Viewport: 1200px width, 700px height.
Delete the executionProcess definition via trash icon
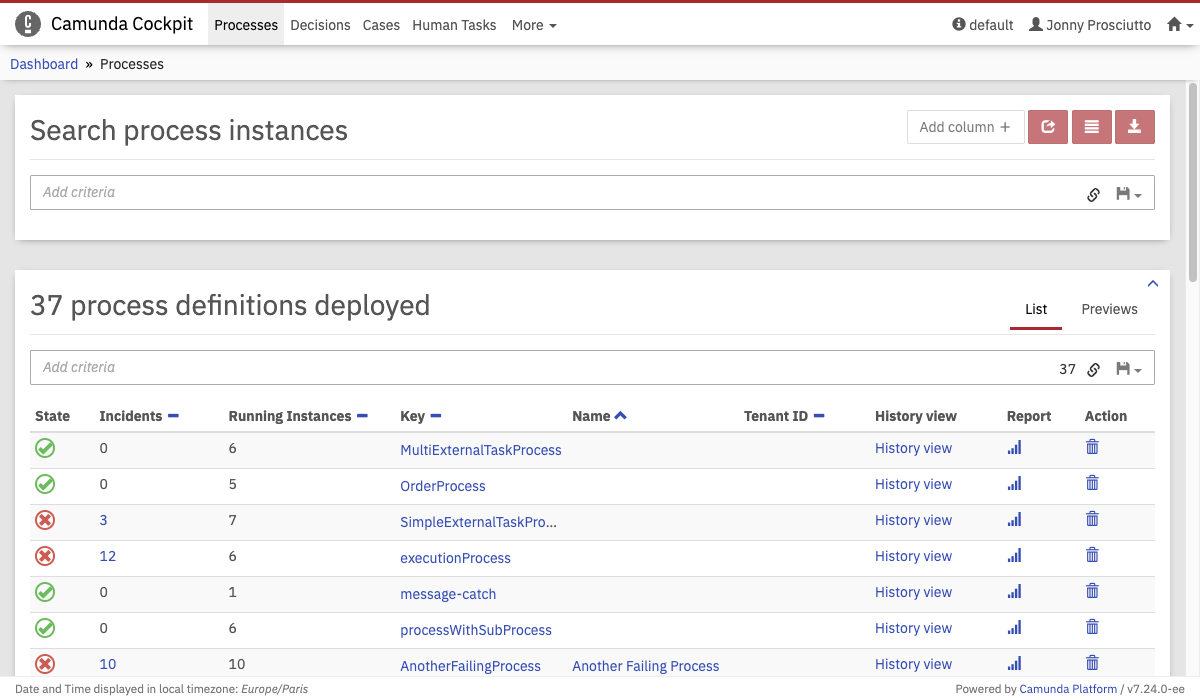1092,556
